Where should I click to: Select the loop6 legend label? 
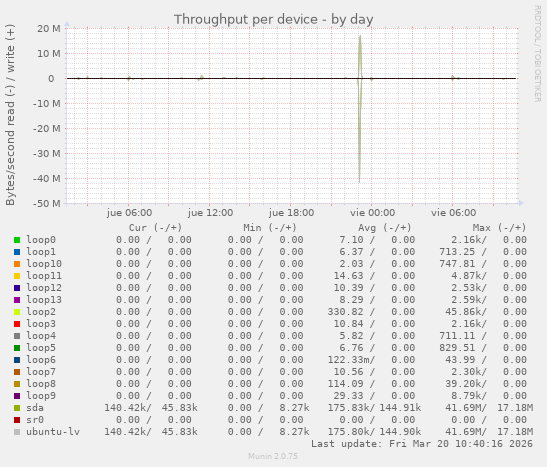pyautogui.click(x=41, y=360)
